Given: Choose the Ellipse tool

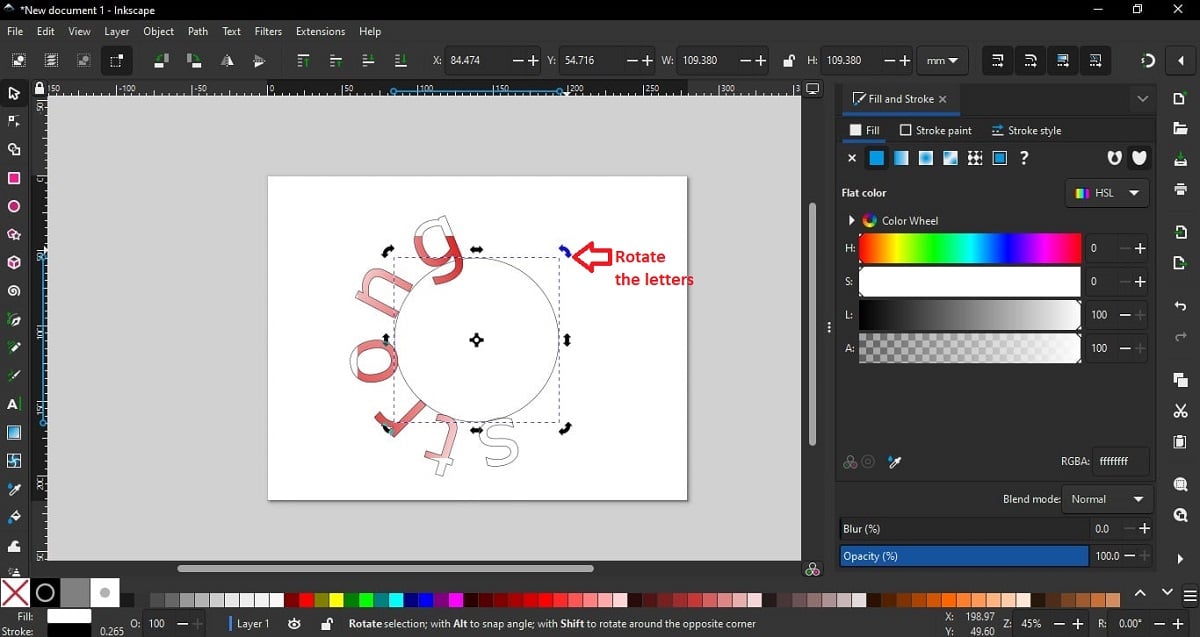Looking at the screenshot, I should pos(14,207).
